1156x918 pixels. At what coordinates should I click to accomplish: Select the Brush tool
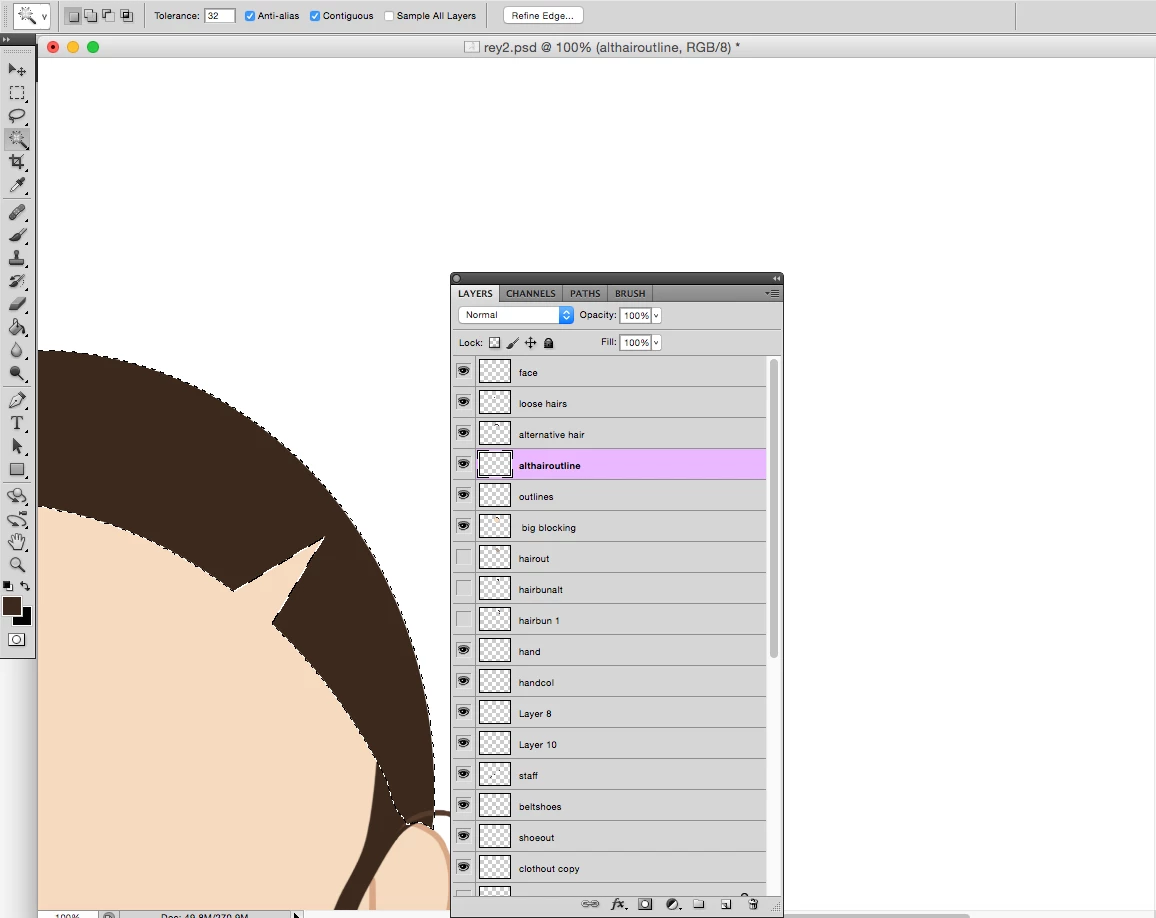[17, 236]
